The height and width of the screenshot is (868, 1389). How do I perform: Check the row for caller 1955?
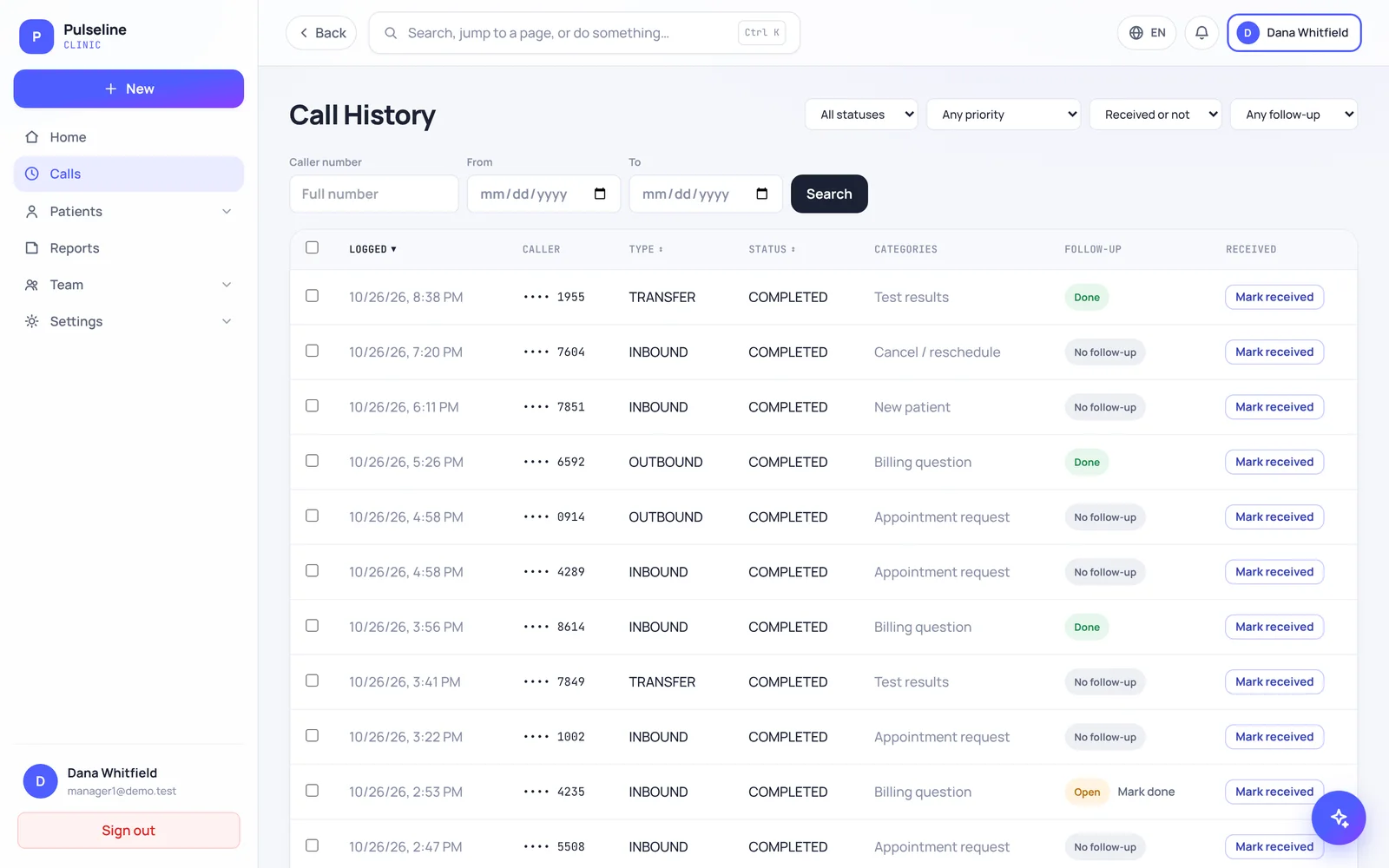click(x=313, y=296)
